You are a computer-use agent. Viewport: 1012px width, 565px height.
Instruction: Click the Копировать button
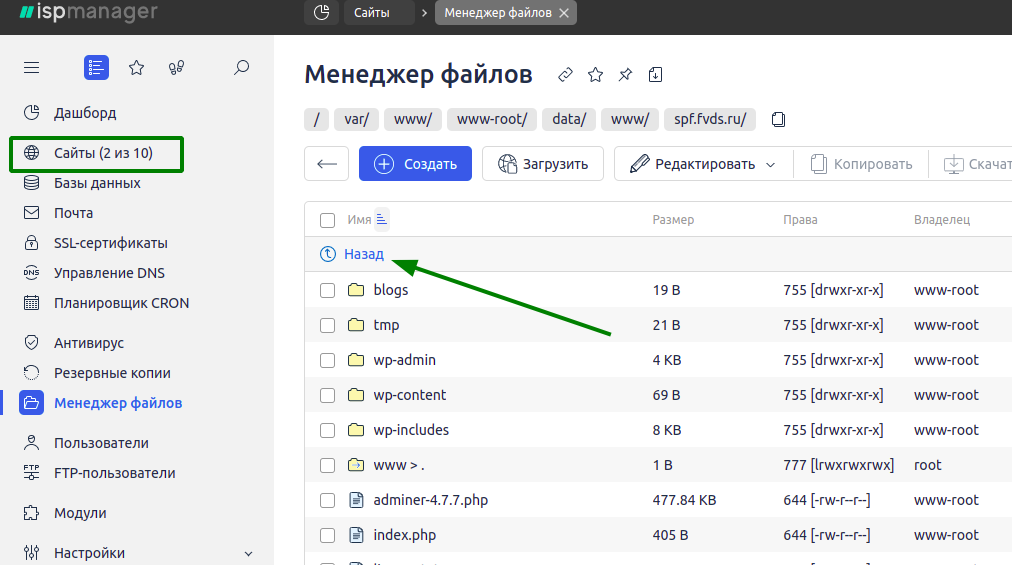[862, 164]
